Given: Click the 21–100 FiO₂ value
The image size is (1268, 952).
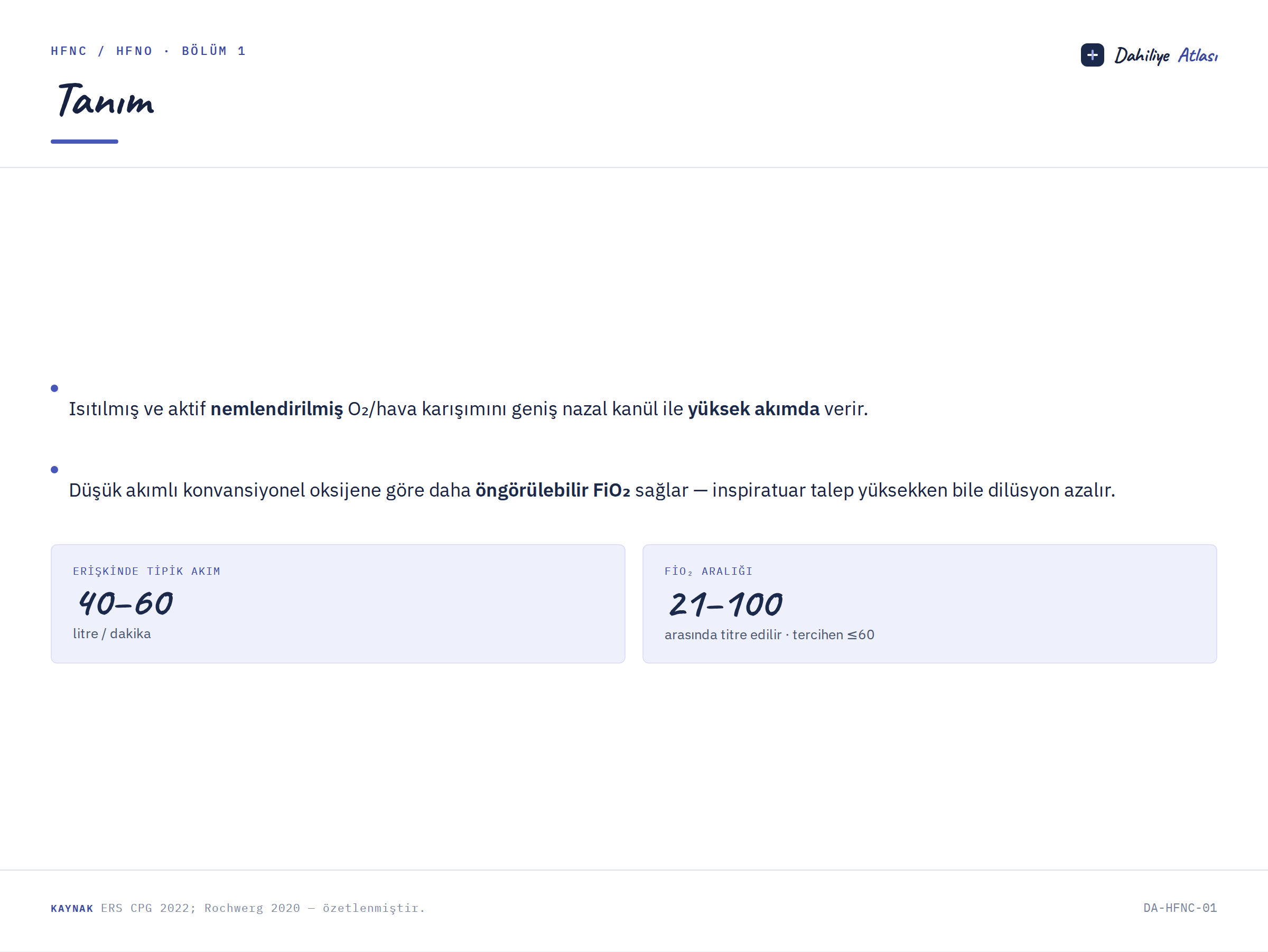Looking at the screenshot, I should [726, 605].
